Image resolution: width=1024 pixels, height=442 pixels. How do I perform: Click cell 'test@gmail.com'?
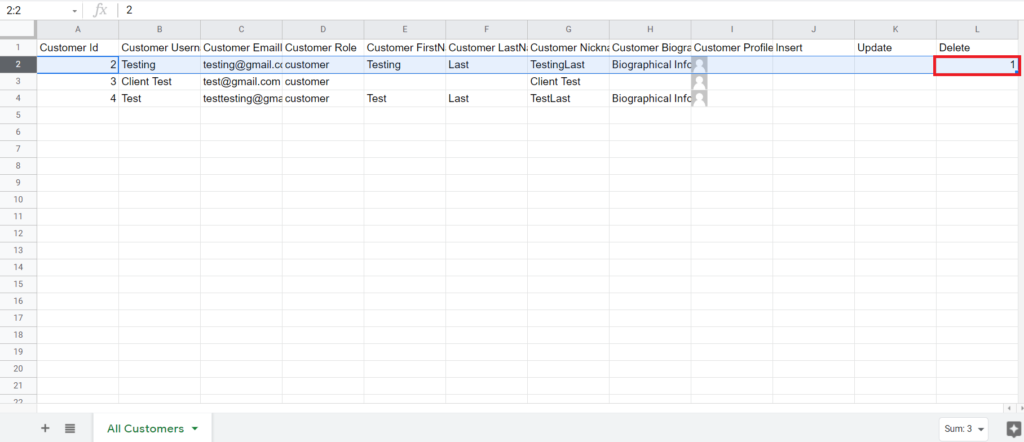click(241, 82)
